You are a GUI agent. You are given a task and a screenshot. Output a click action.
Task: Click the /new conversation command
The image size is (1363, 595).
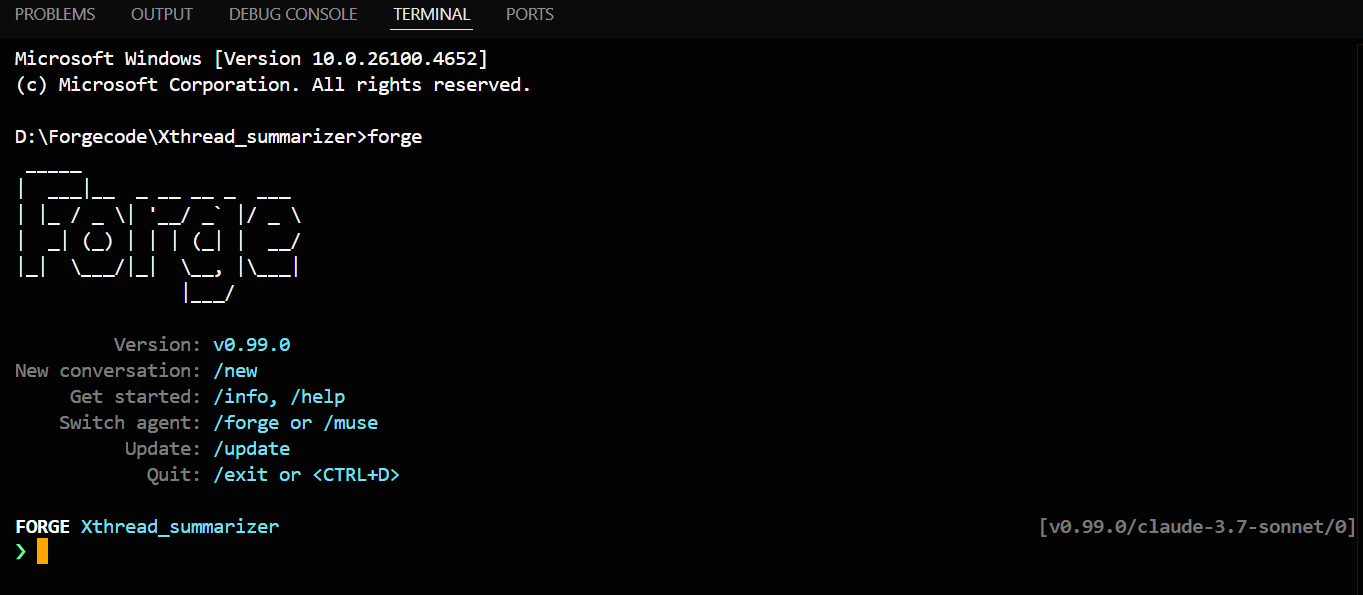pos(236,370)
